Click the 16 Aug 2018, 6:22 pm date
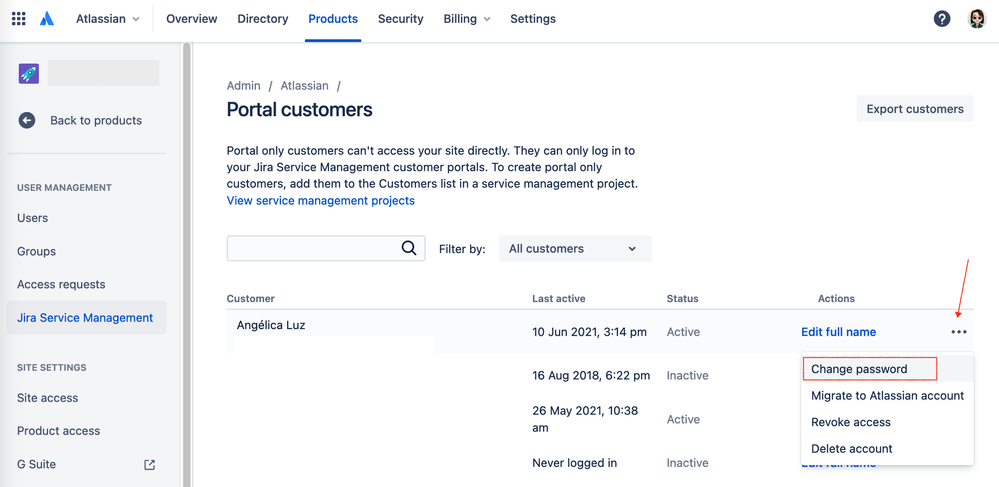999x487 pixels. [591, 375]
